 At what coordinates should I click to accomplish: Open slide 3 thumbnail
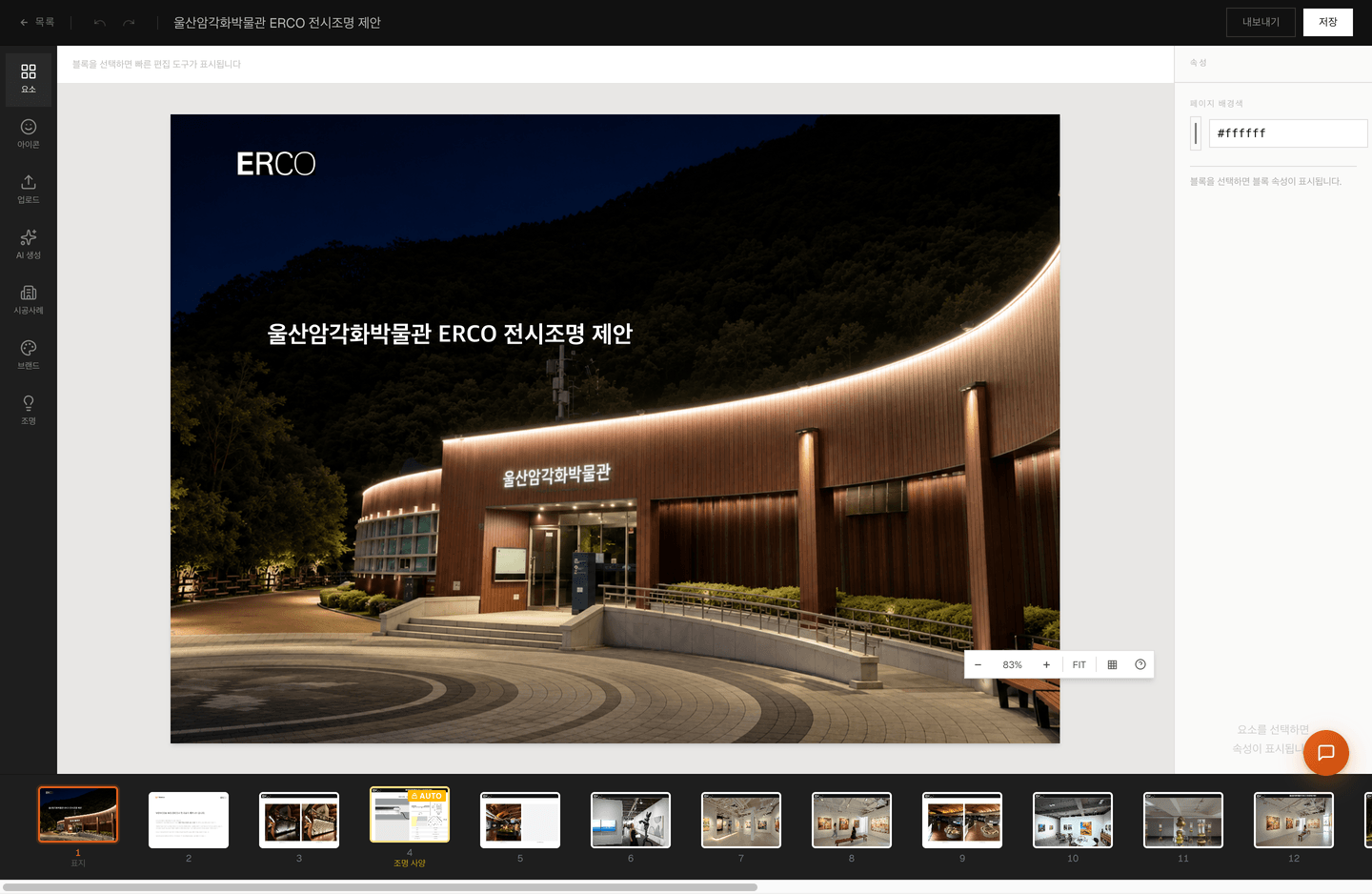pos(299,820)
